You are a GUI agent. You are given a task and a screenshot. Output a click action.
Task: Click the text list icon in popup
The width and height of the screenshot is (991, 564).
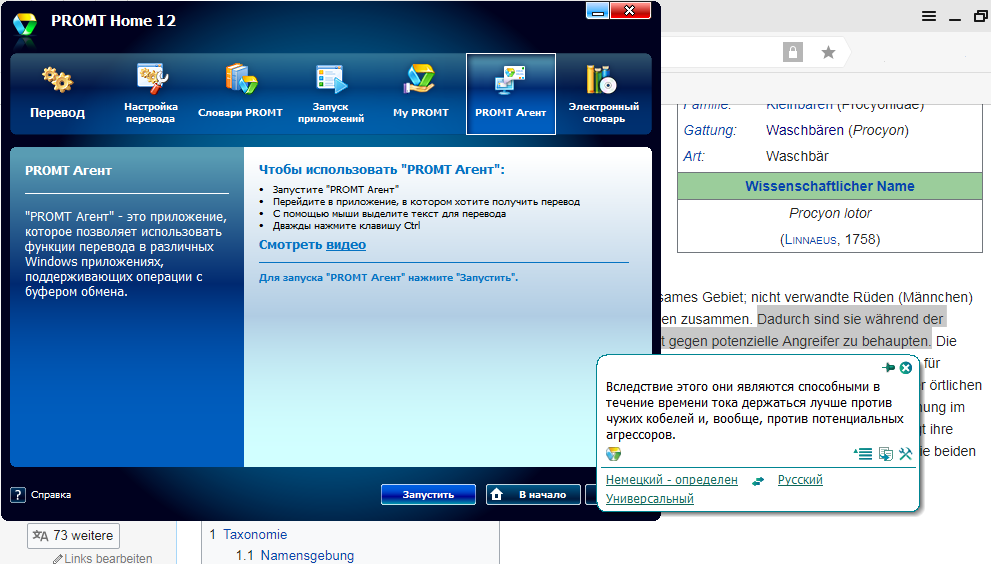[863, 453]
